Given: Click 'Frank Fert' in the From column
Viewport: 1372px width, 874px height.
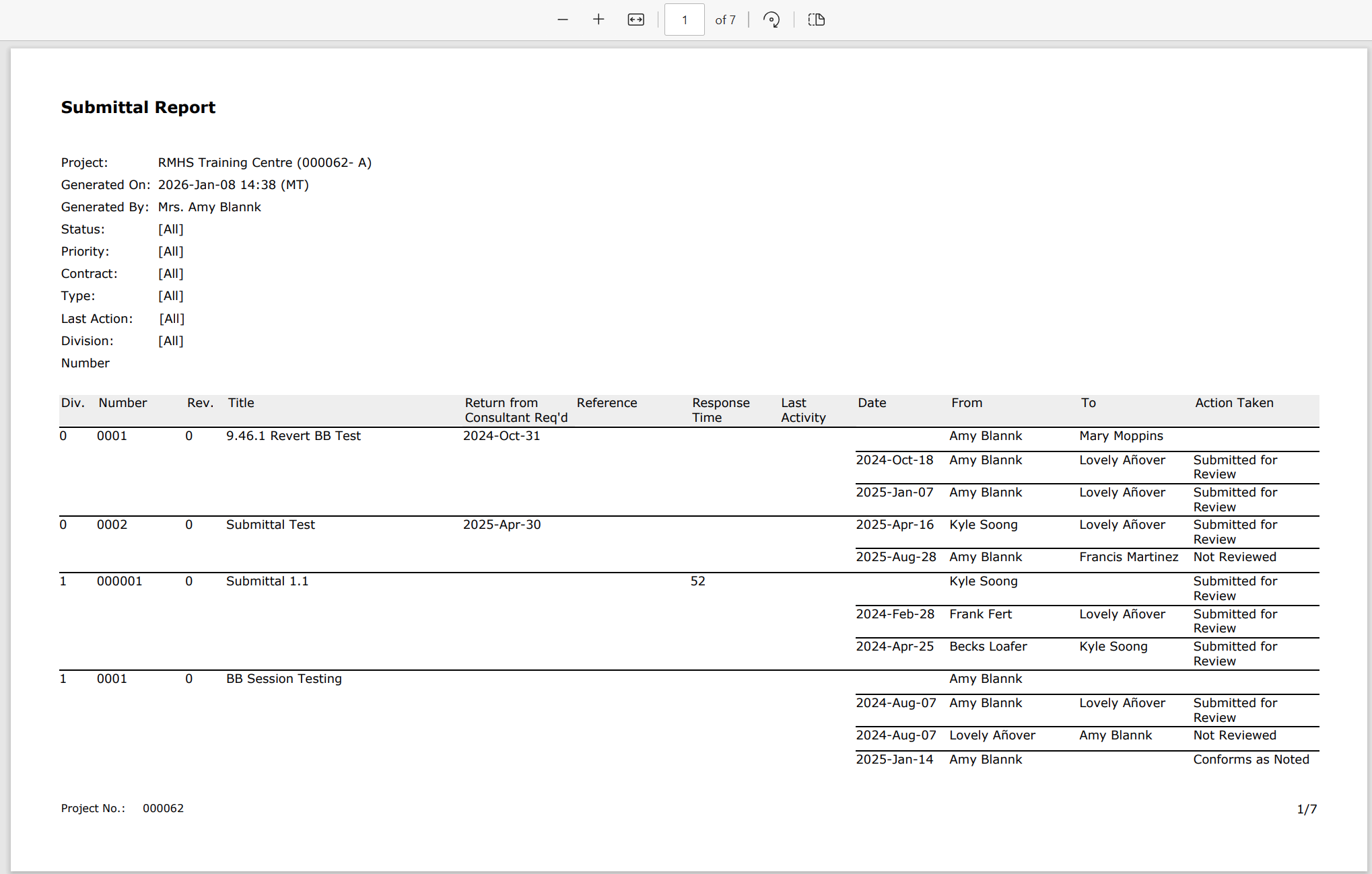Looking at the screenshot, I should click(980, 614).
